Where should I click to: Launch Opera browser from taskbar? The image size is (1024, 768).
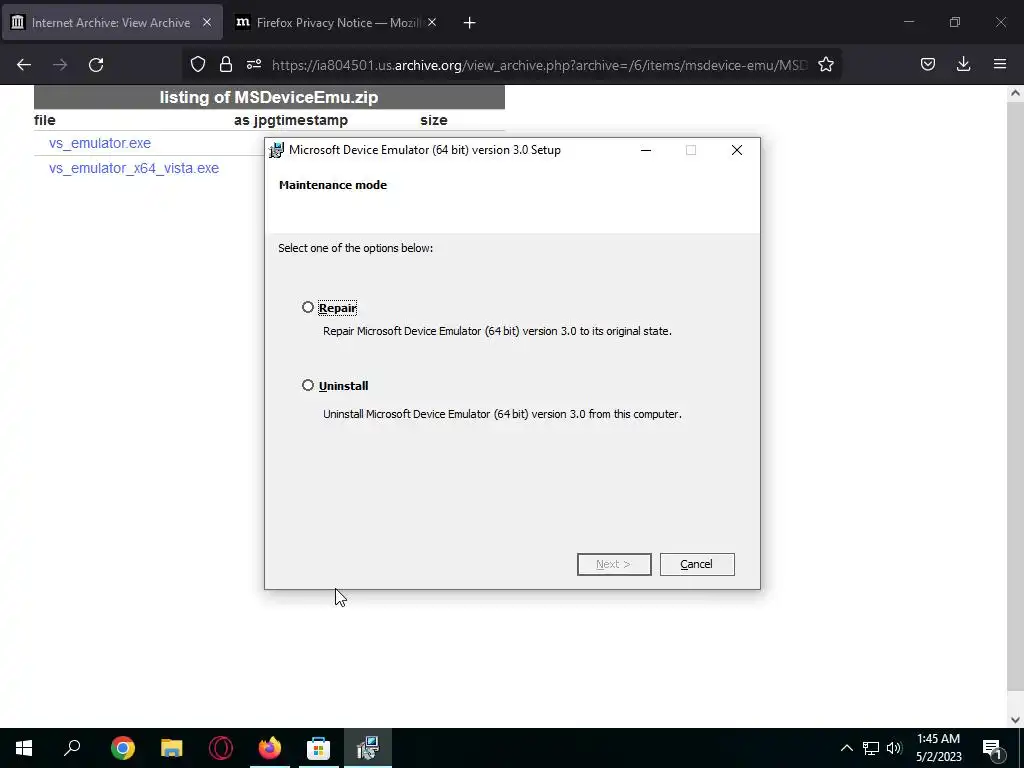click(221, 748)
